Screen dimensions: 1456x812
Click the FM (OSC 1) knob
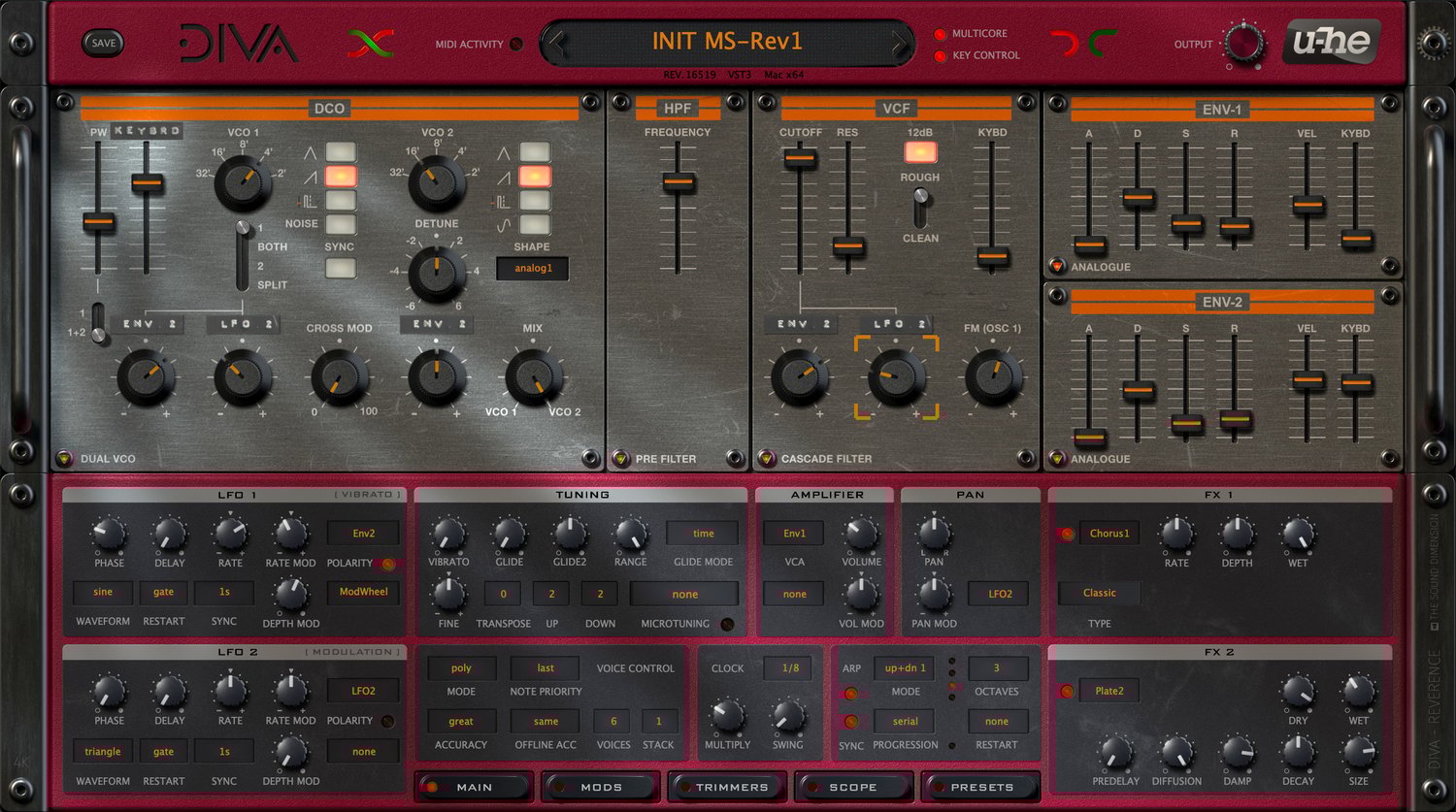coord(993,377)
